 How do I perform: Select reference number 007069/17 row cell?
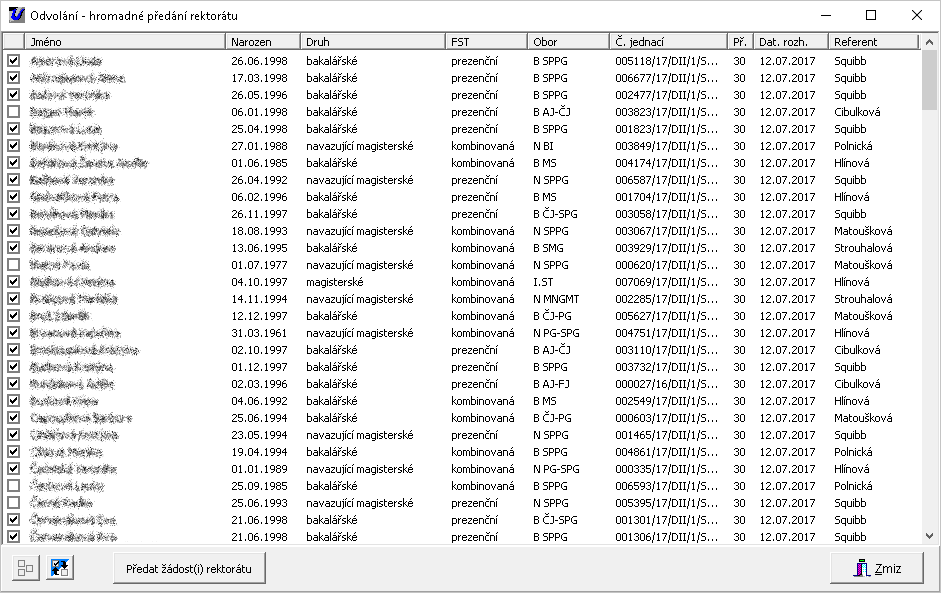click(x=666, y=282)
